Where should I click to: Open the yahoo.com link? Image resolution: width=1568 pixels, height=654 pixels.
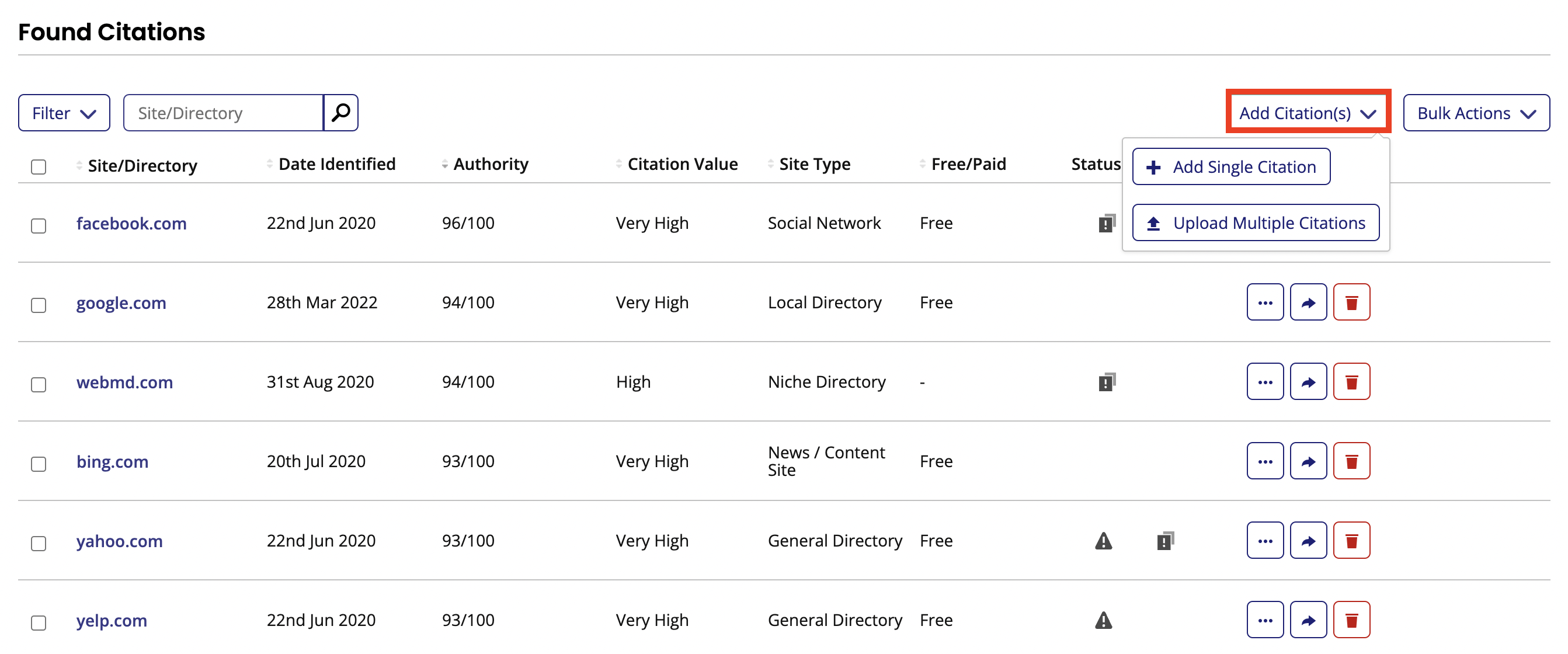point(119,541)
